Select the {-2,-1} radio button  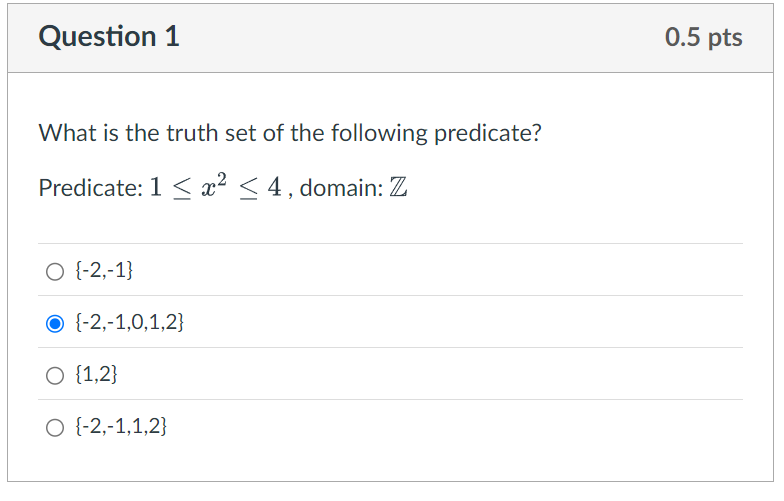(x=54, y=270)
